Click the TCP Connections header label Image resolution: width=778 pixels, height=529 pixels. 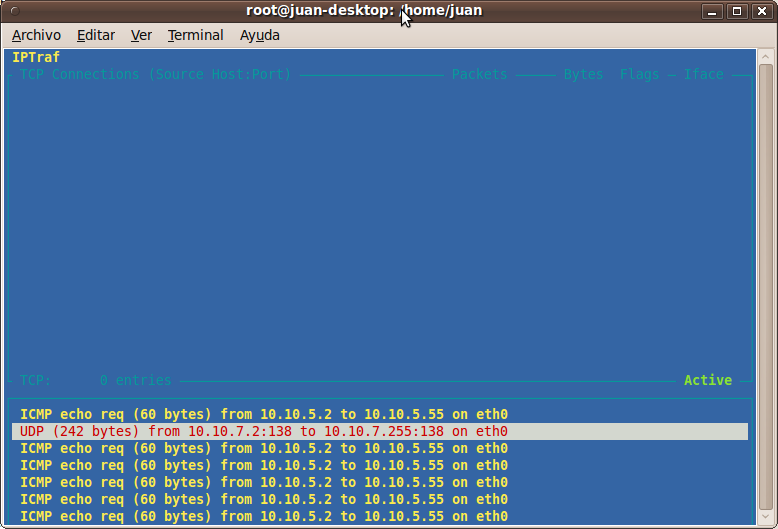(x=155, y=74)
